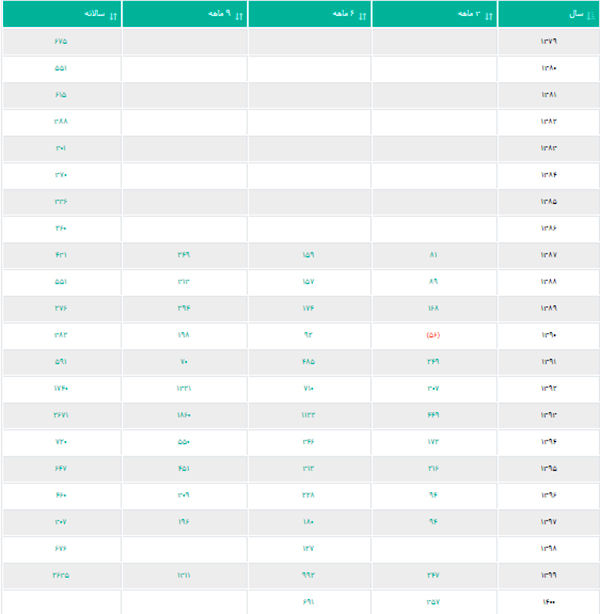Click the سالانه value ۵۹۱ in row ۱۳۹۱

[x=61, y=361]
